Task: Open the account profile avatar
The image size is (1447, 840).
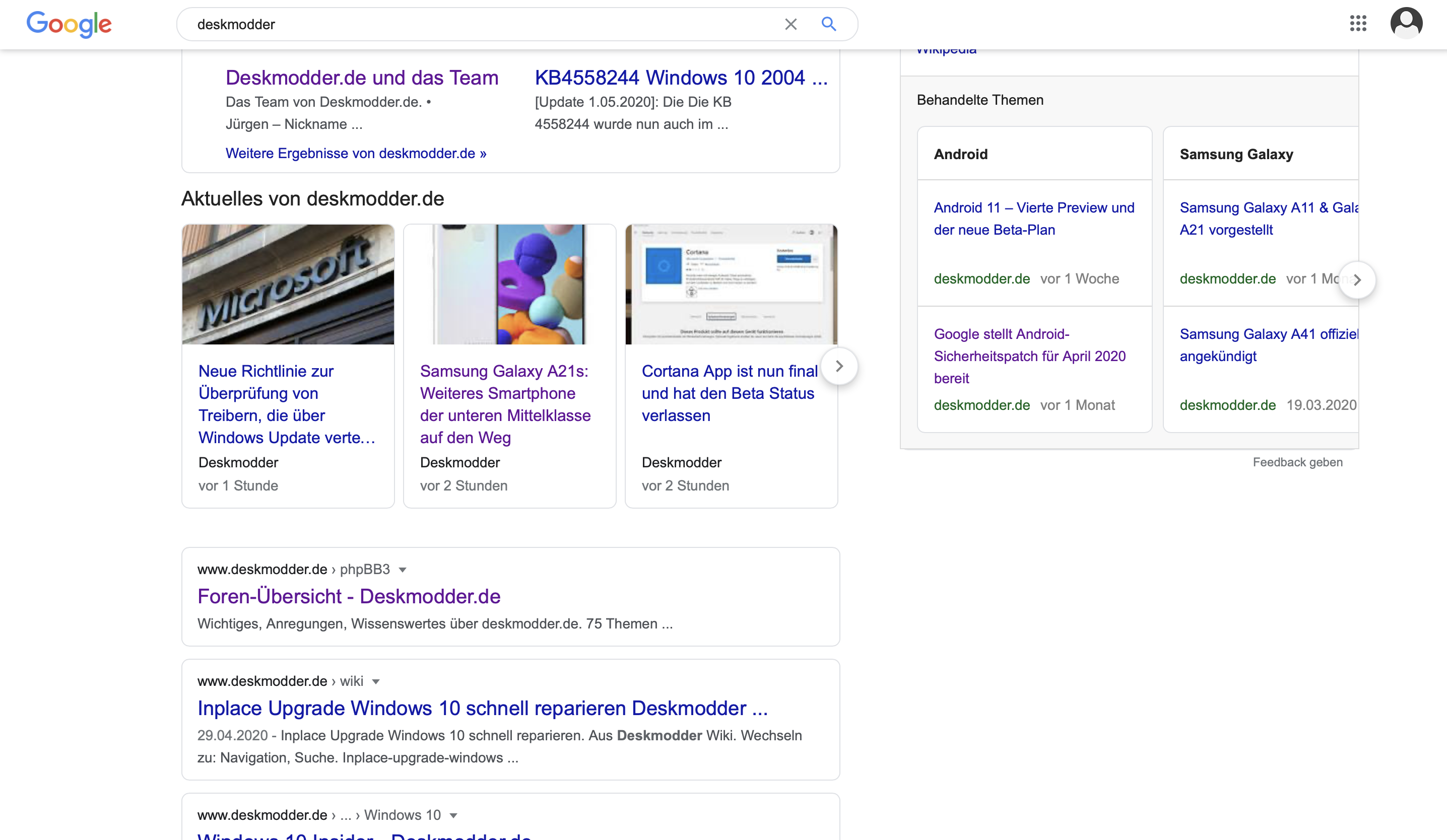Action: tap(1406, 24)
